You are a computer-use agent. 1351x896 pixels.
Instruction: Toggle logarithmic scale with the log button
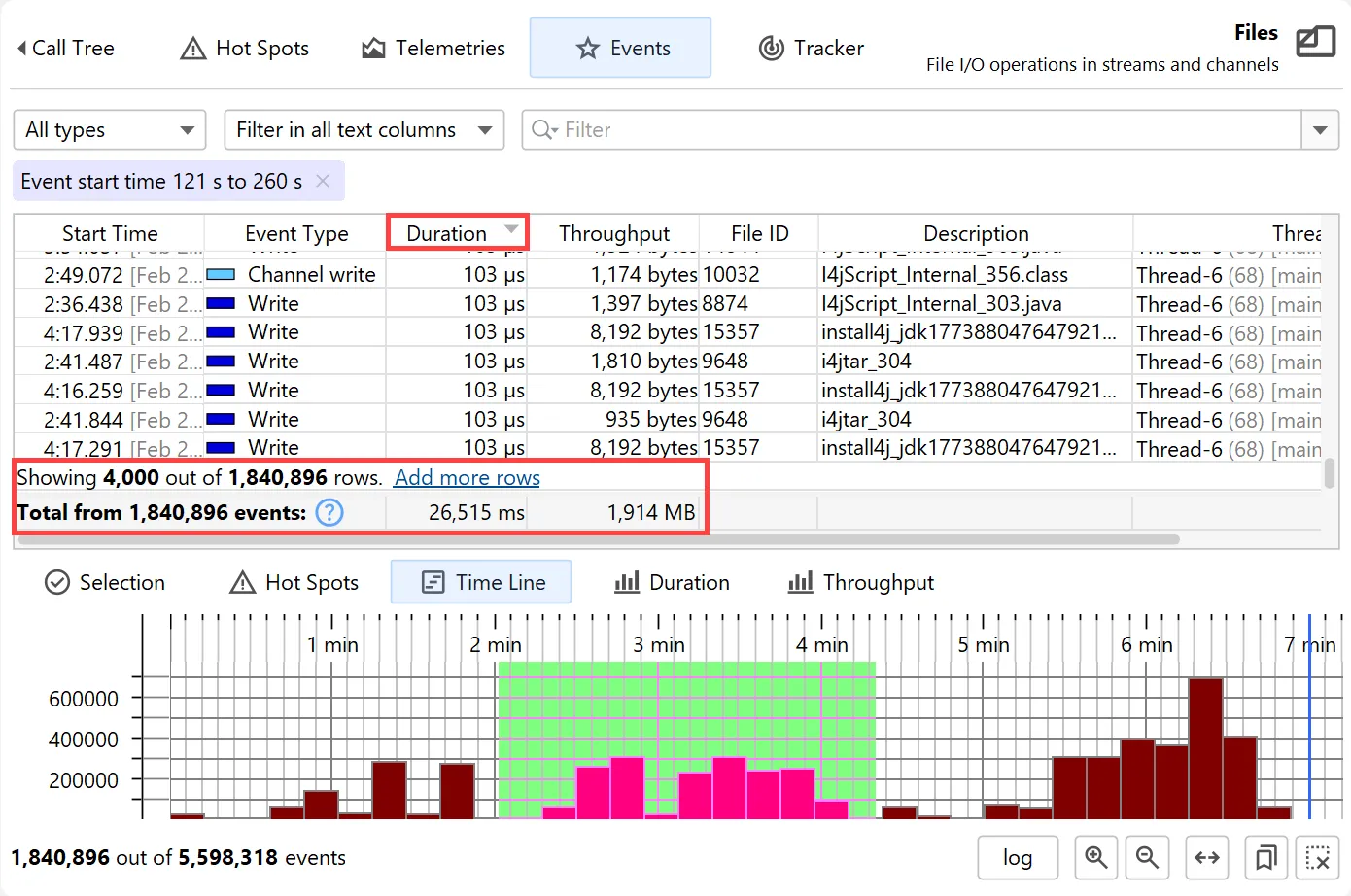[1017, 858]
